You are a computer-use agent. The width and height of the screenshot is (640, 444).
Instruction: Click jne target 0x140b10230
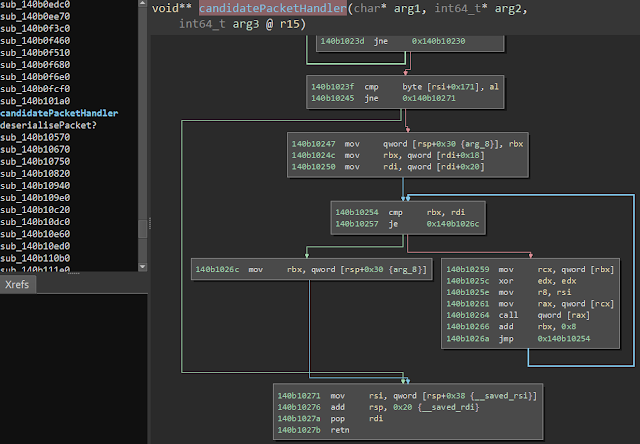click(438, 41)
